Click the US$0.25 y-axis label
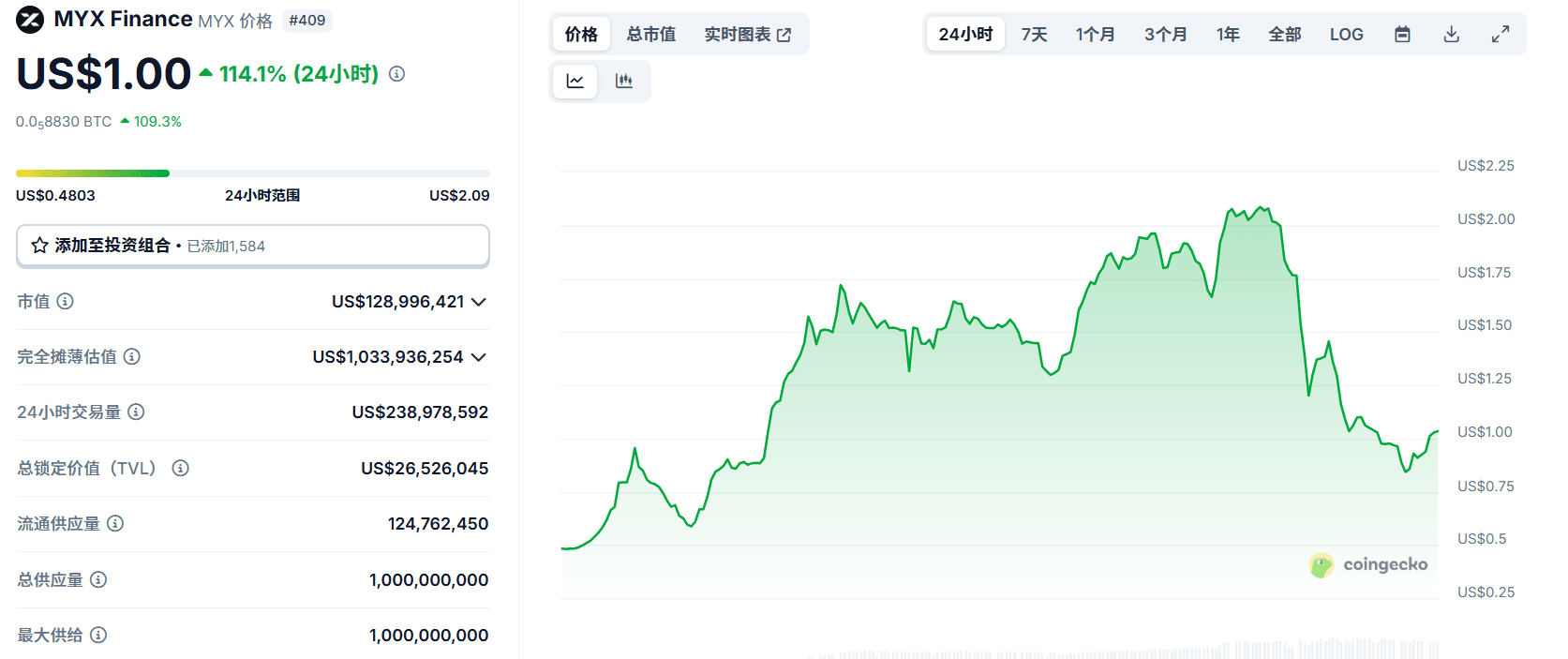The height and width of the screenshot is (659, 1568). point(1486,592)
